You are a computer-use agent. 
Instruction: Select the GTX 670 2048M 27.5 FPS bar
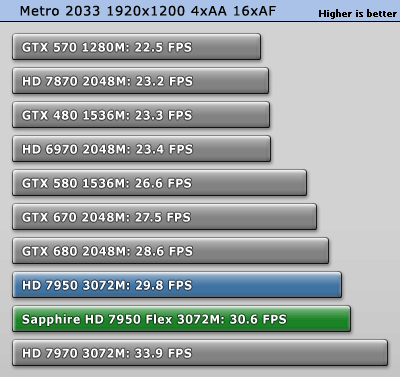(x=164, y=217)
